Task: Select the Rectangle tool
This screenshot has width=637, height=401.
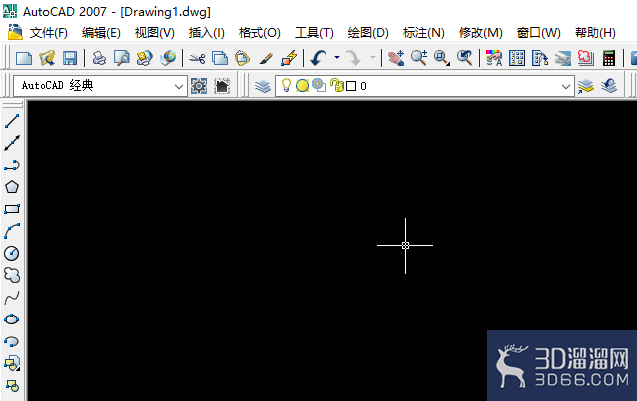Action: click(x=12, y=209)
